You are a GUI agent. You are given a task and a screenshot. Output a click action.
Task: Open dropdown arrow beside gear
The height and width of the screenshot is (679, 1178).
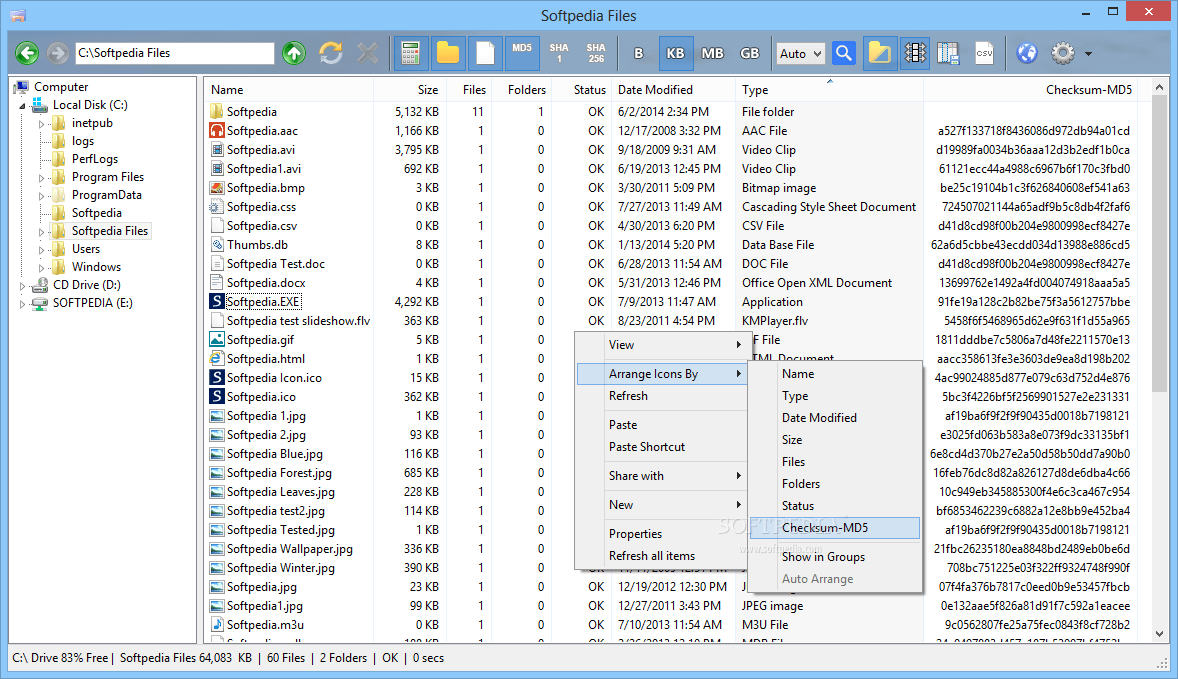click(x=1088, y=54)
